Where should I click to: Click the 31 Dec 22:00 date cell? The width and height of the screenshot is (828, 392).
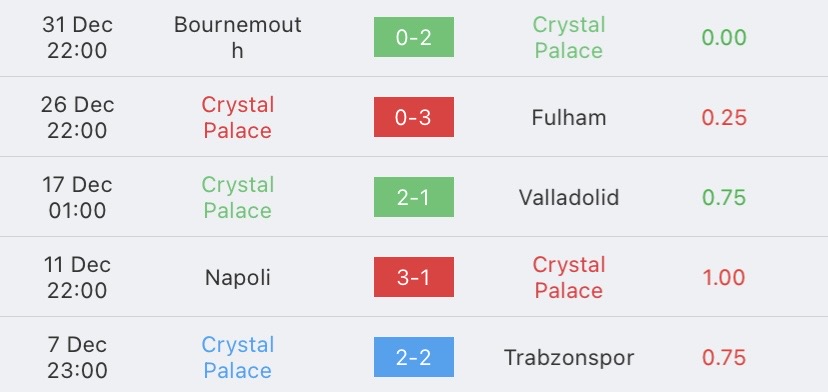77,38
